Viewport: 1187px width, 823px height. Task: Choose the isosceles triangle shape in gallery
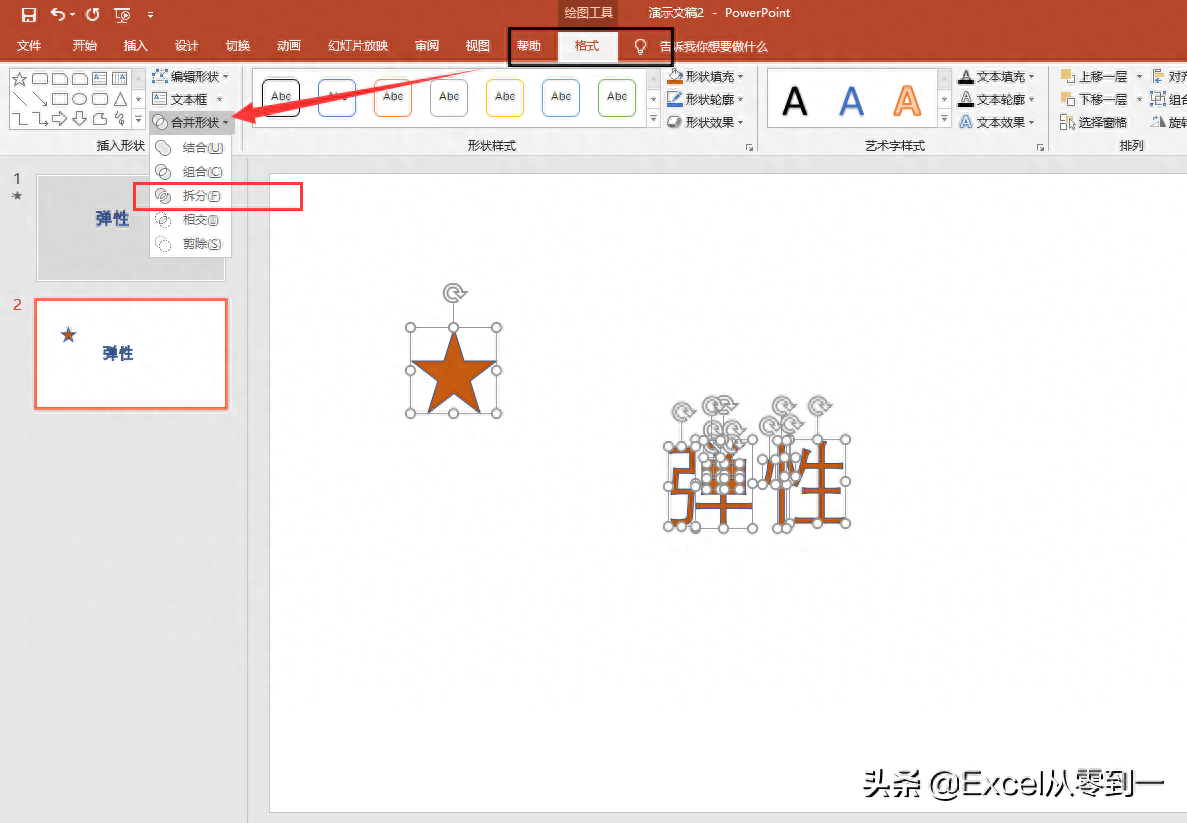(120, 99)
